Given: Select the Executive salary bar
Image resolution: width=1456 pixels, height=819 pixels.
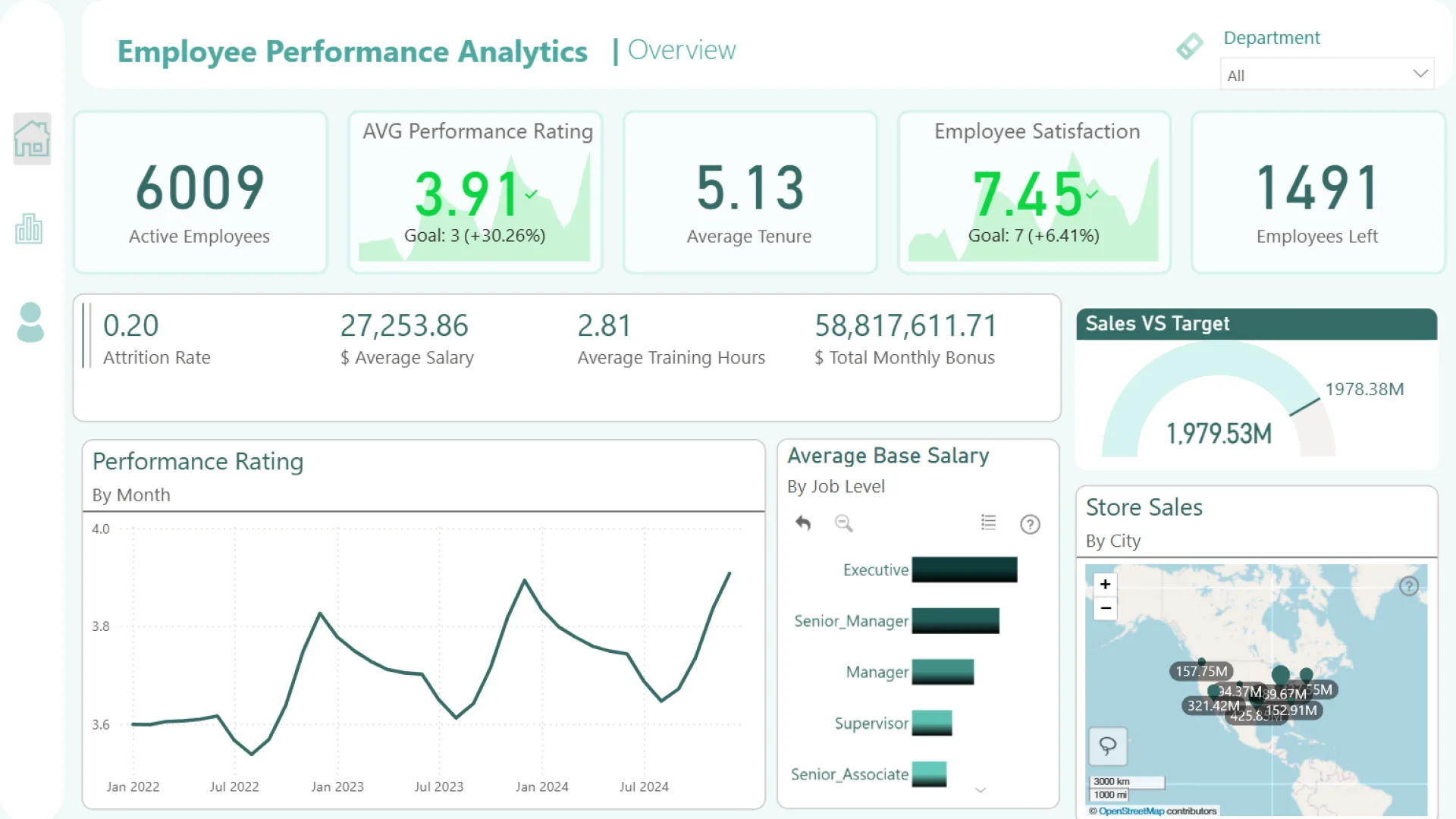Looking at the screenshot, I should [964, 570].
